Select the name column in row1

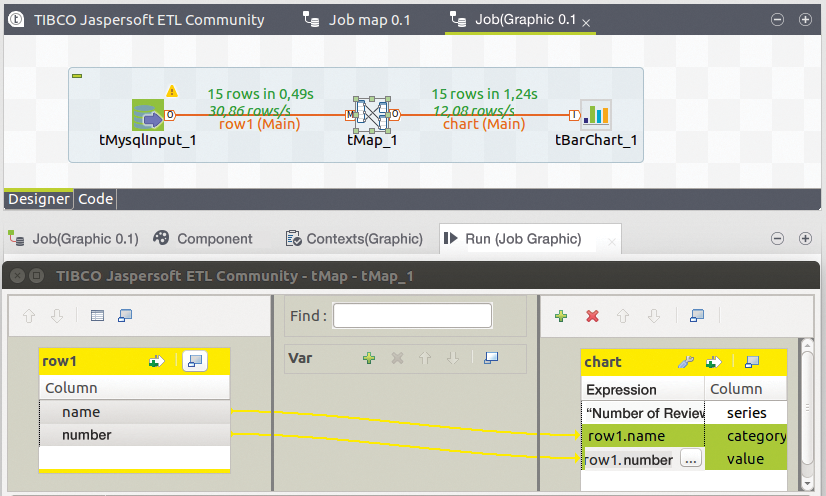(135, 412)
